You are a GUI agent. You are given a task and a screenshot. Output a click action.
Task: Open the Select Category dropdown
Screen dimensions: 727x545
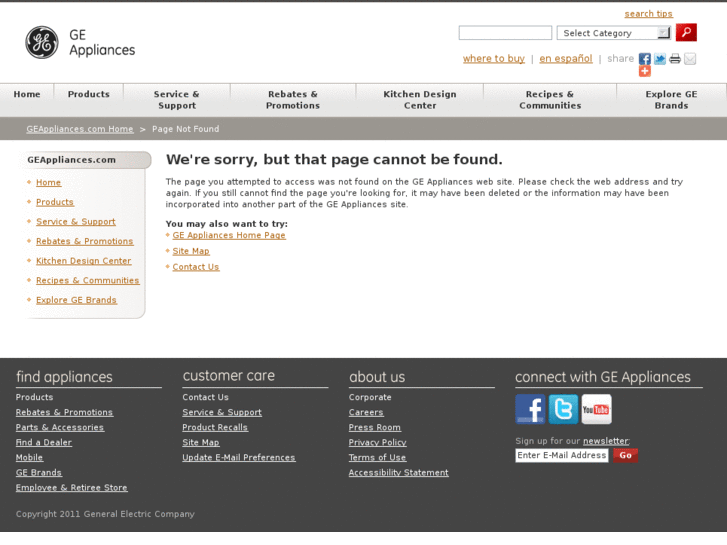614,33
